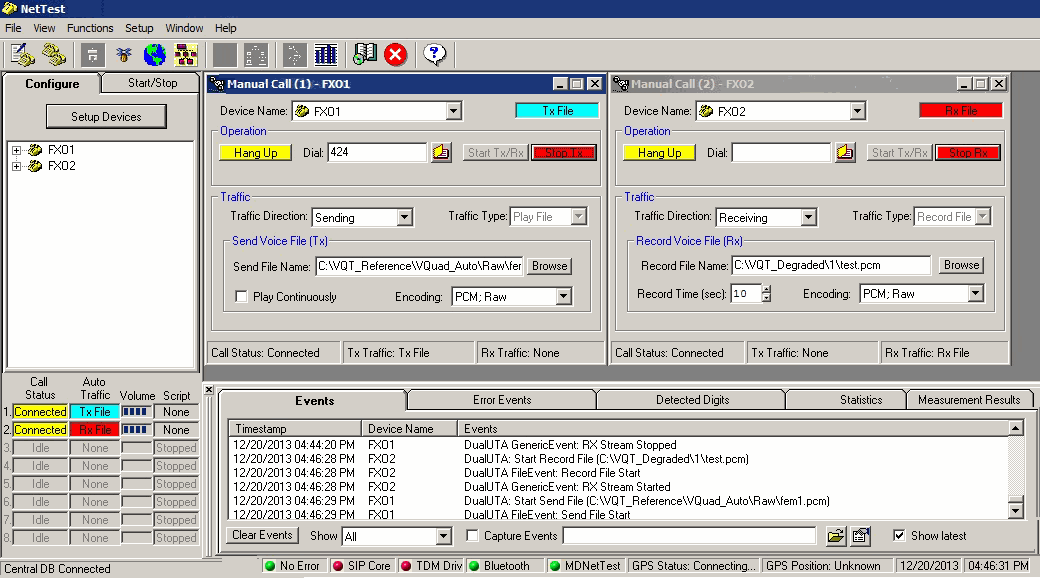Viewport: 1040px width, 578px height.
Task: Click the FX02 device icon in tree
Action: [35, 166]
